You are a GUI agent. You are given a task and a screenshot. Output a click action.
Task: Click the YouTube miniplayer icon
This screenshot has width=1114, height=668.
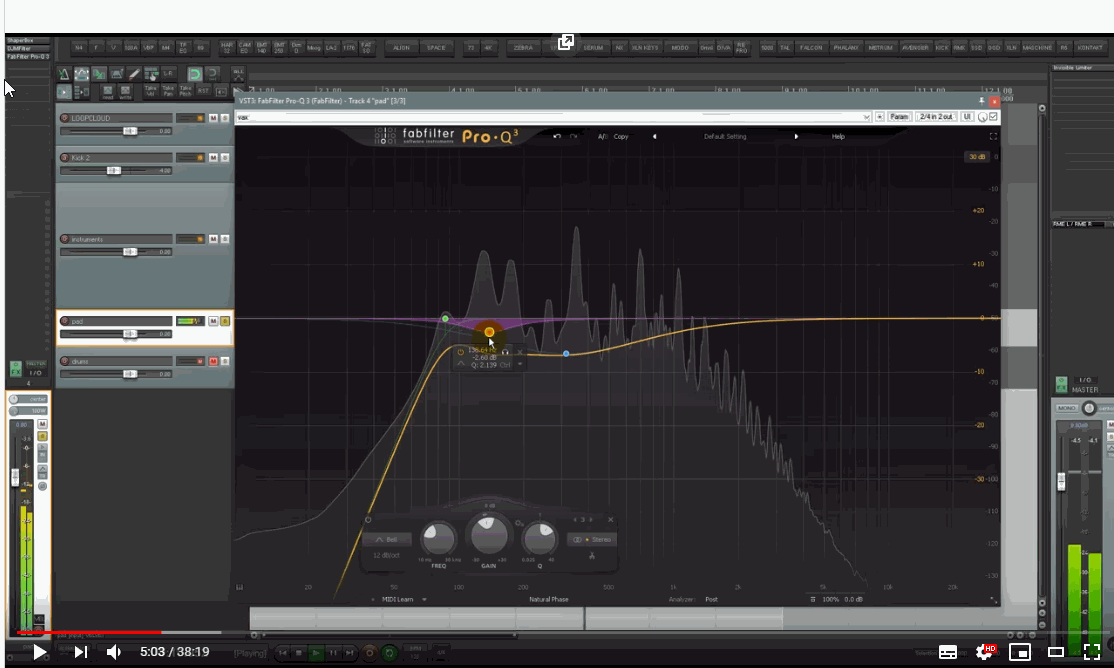click(1020, 652)
